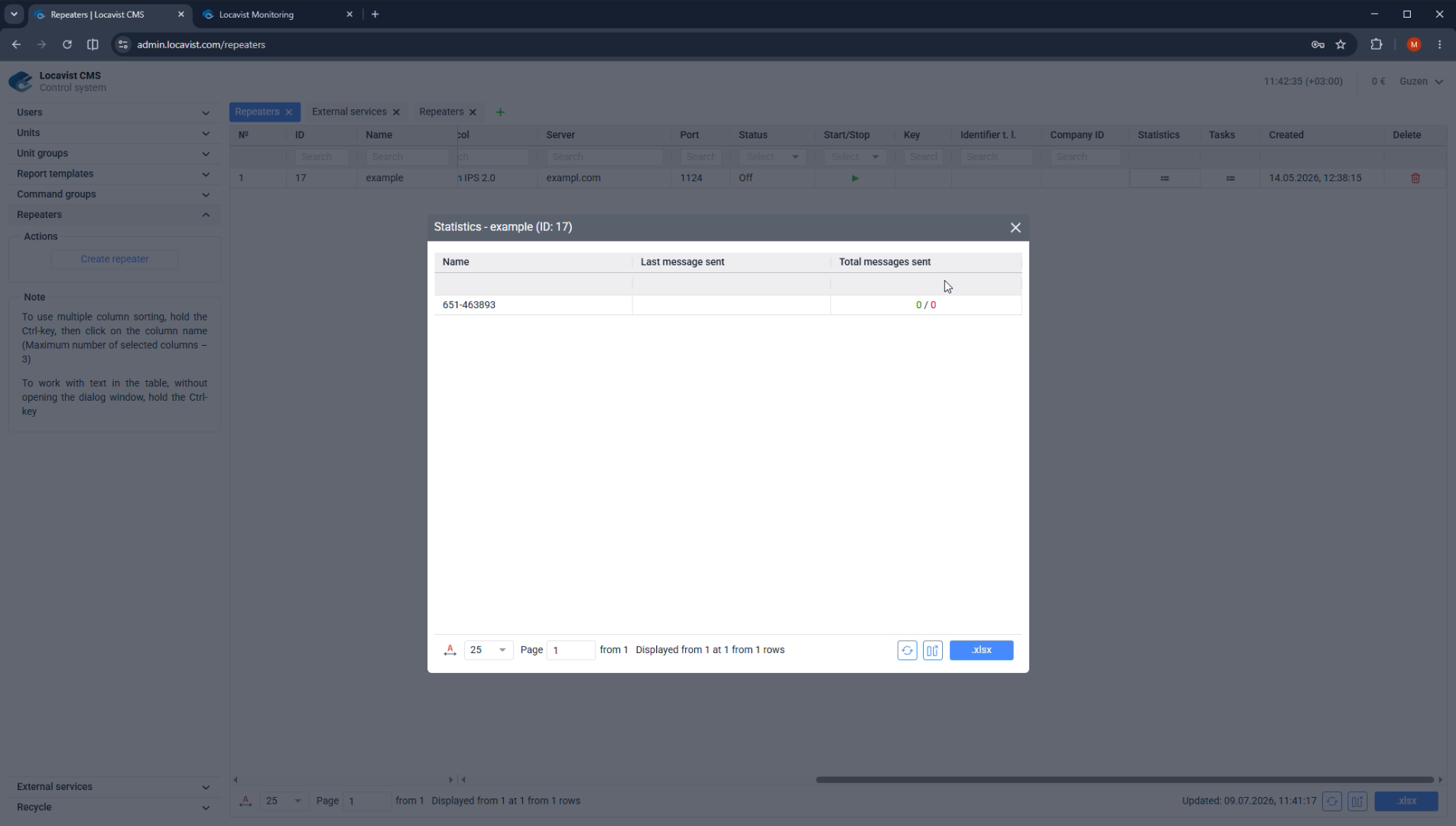Click the horizontal scrollbar of main table
Viewport: 1456px width, 826px height.
point(1124,780)
